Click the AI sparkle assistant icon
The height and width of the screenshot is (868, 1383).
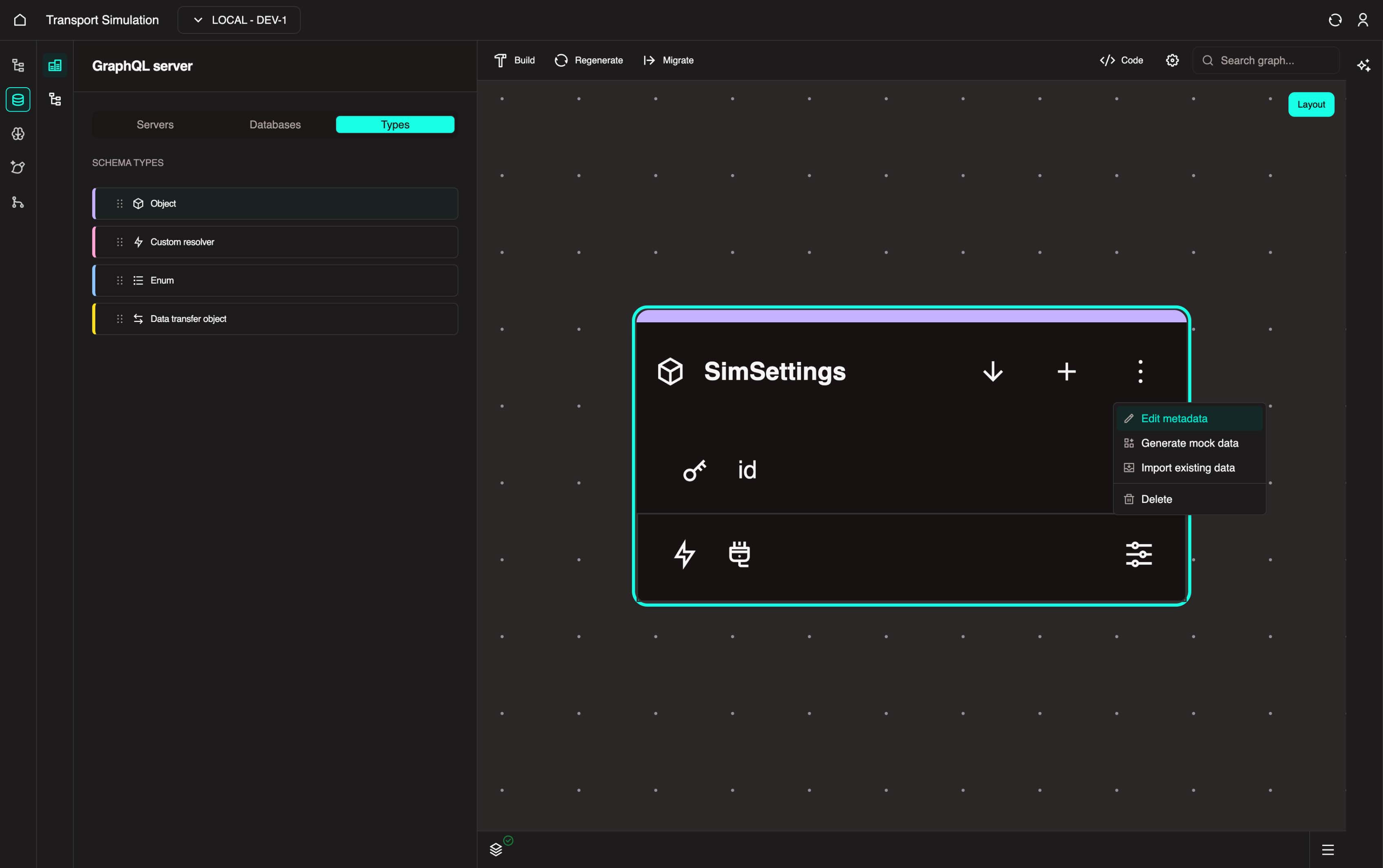[1363, 66]
